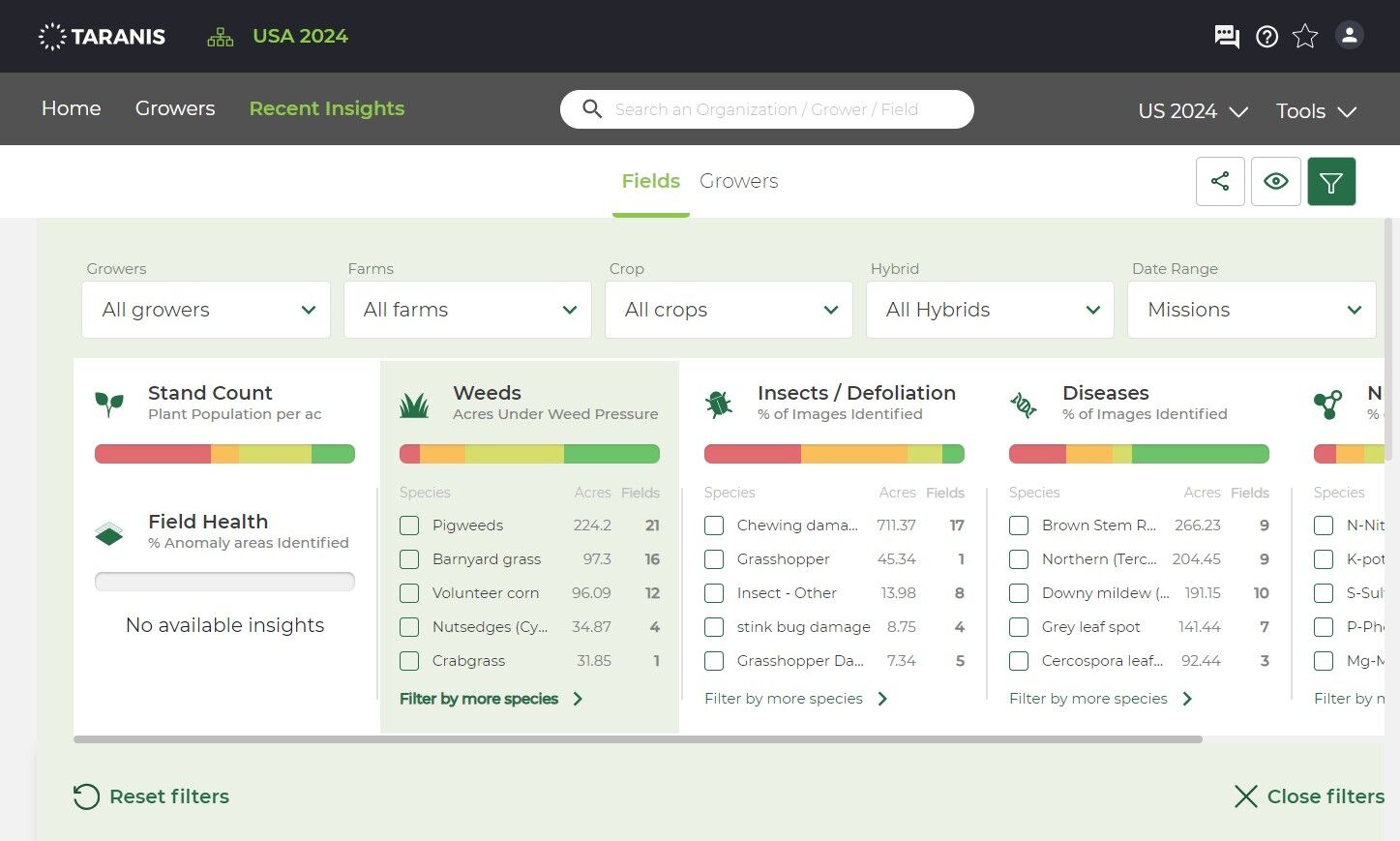Open the All crops dropdown
The height and width of the screenshot is (841, 1400).
[729, 310]
